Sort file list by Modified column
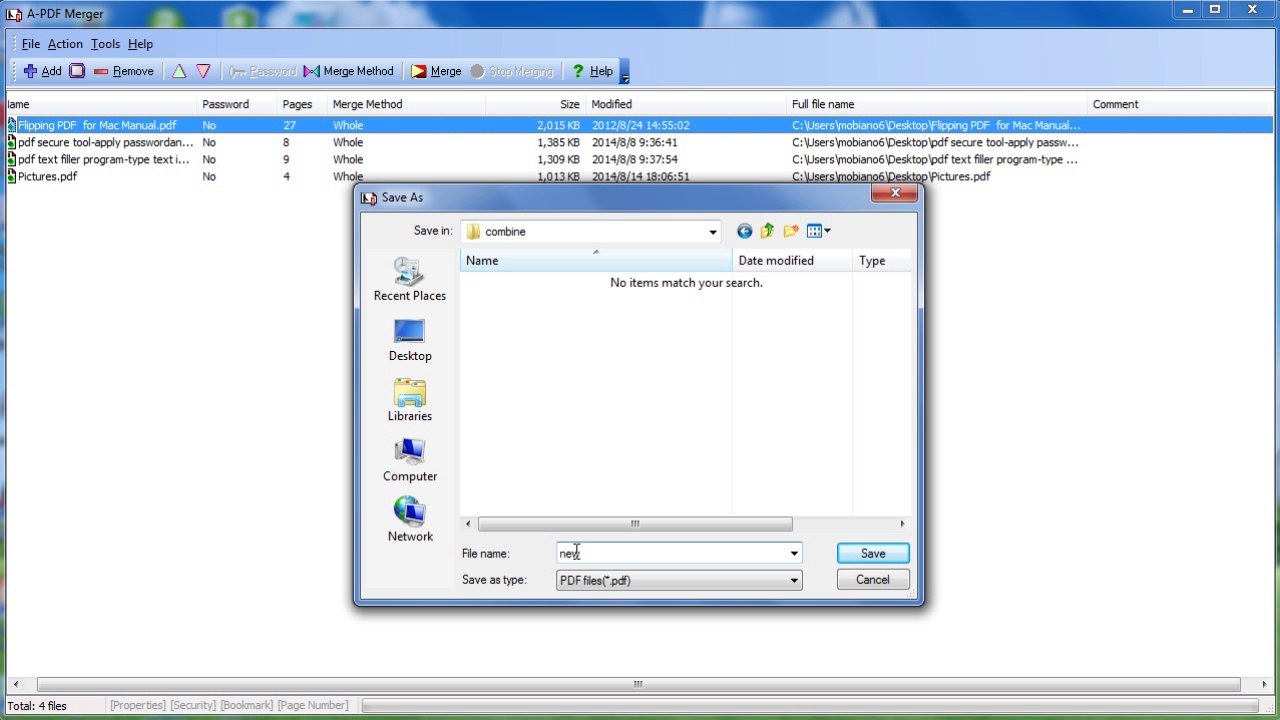The height and width of the screenshot is (720, 1280). pyautogui.click(x=687, y=104)
